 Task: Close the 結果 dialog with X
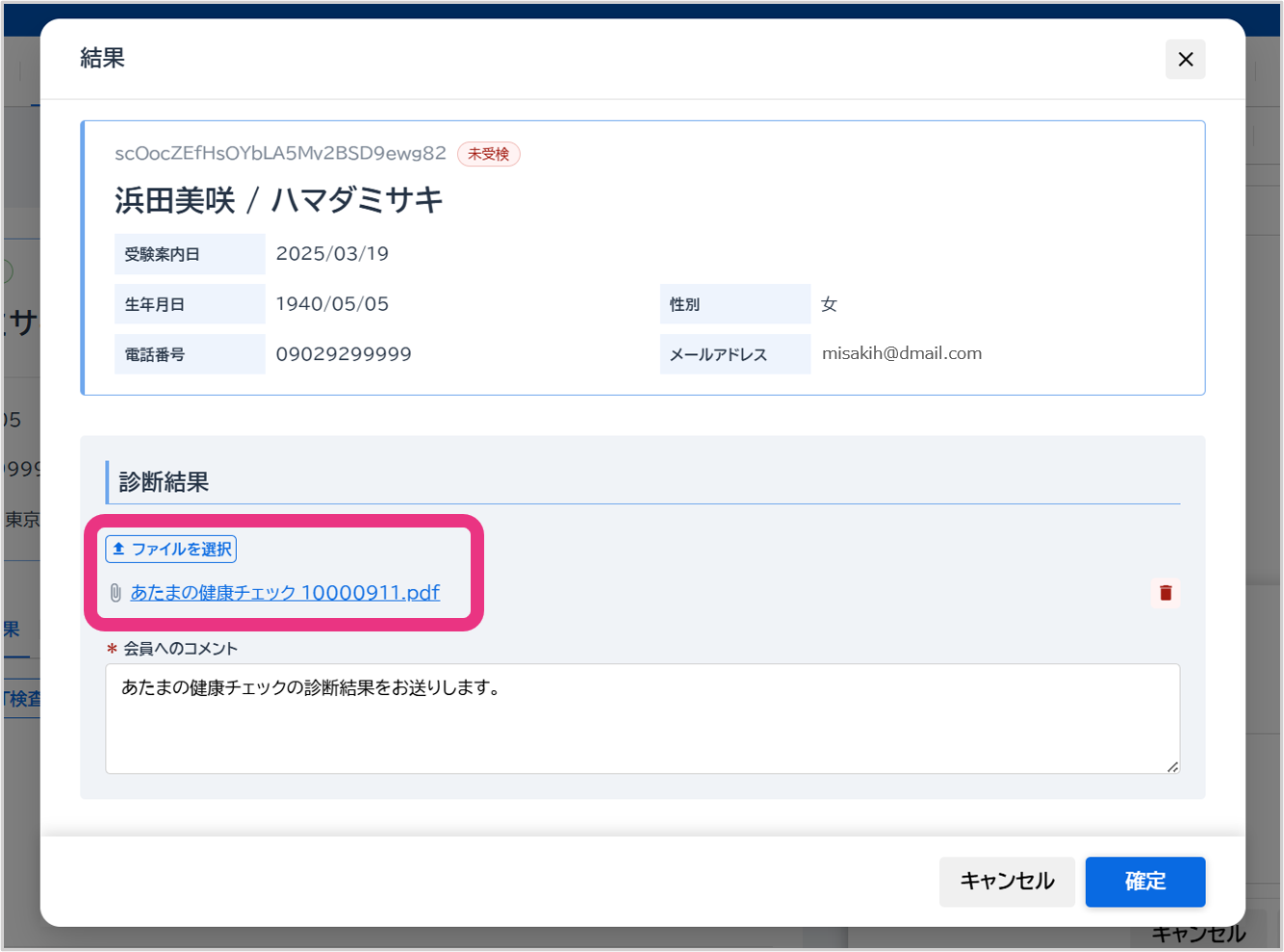[1185, 60]
